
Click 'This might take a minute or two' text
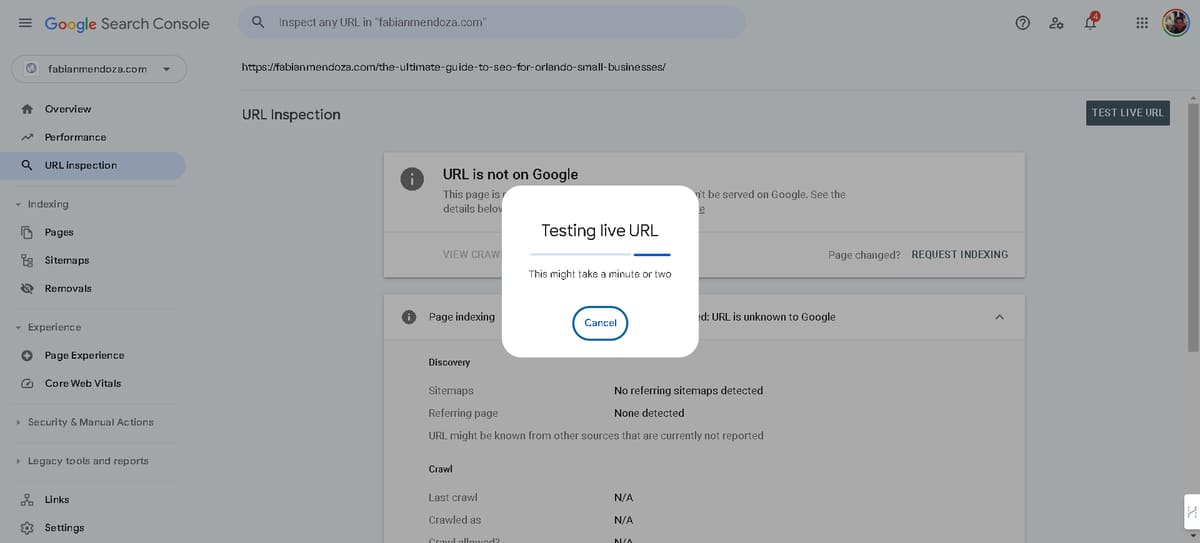point(600,274)
